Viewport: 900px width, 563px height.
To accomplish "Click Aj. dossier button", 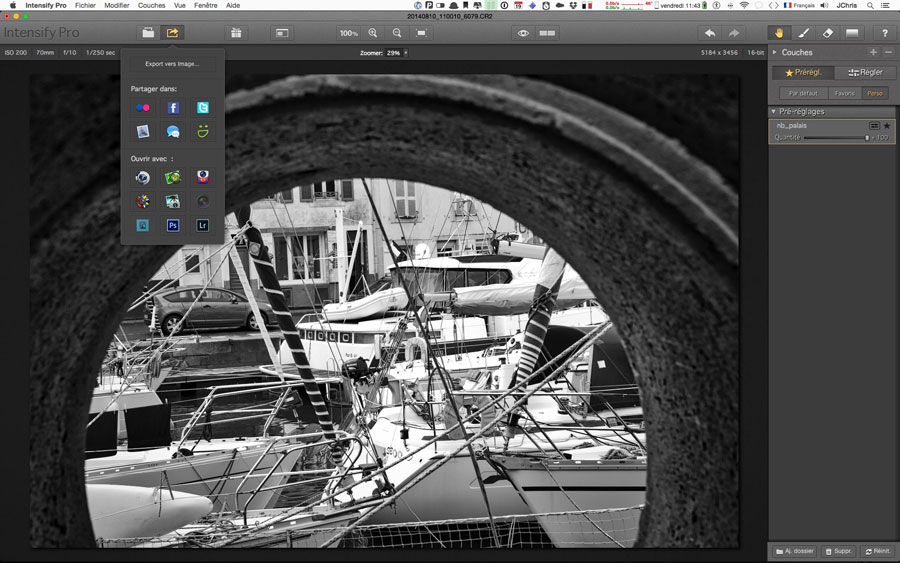I will coord(795,551).
